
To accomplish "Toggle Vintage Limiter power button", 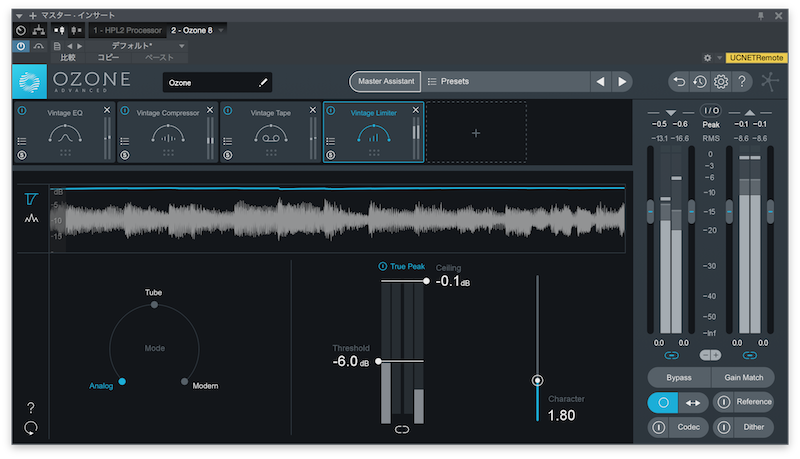I will [331, 111].
